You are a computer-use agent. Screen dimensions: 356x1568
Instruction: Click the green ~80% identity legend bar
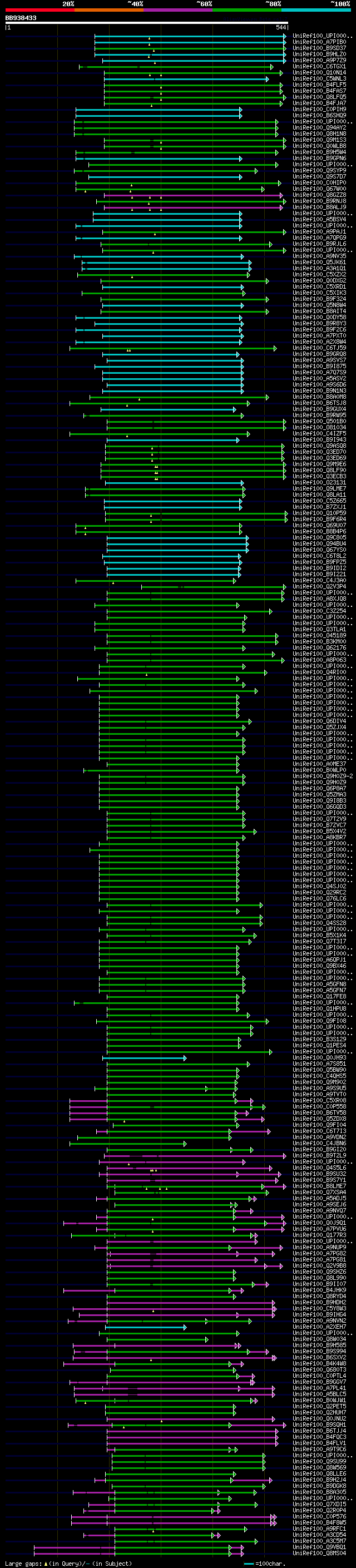(x=247, y=10)
